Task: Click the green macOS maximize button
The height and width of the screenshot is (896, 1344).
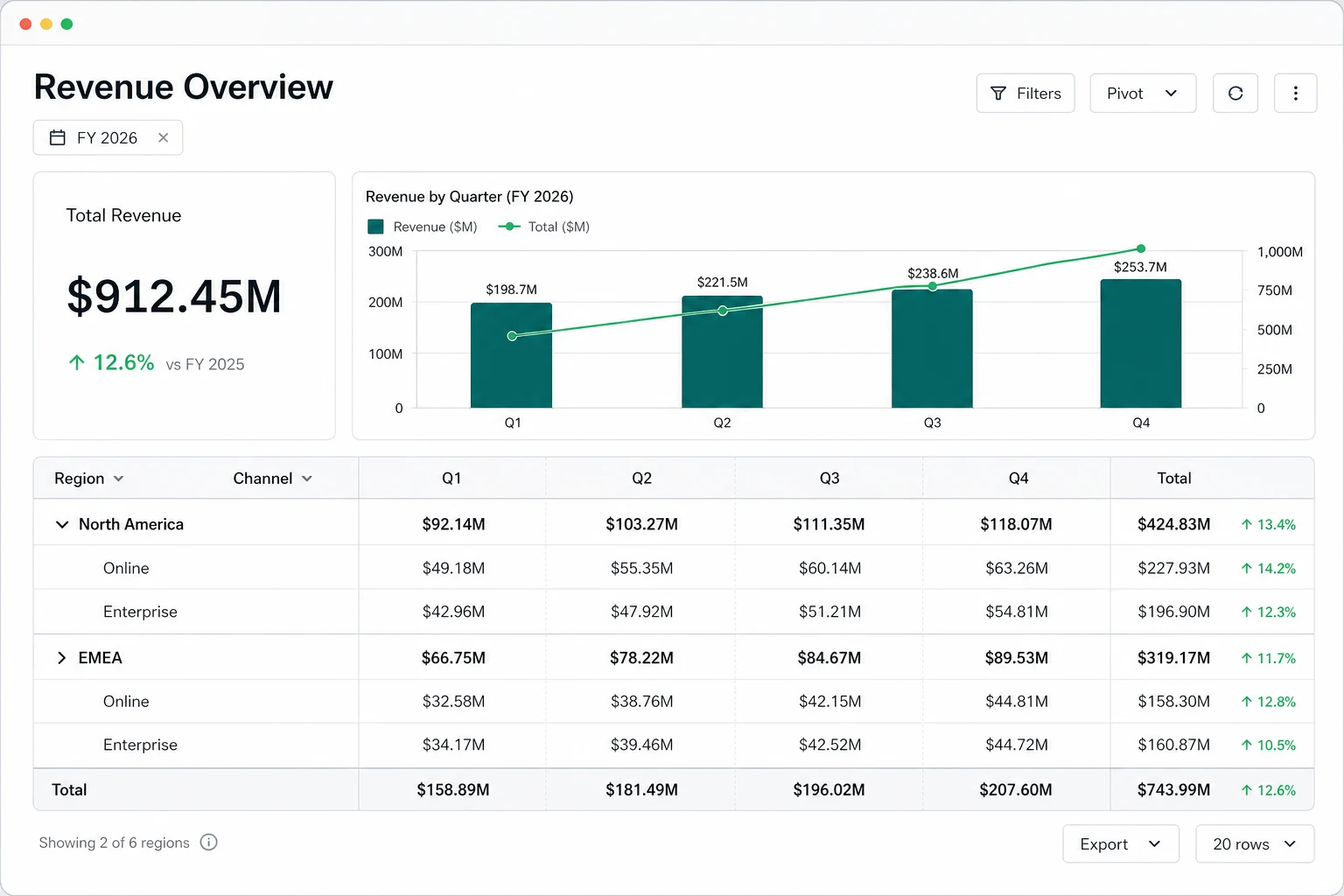Action: point(66,24)
